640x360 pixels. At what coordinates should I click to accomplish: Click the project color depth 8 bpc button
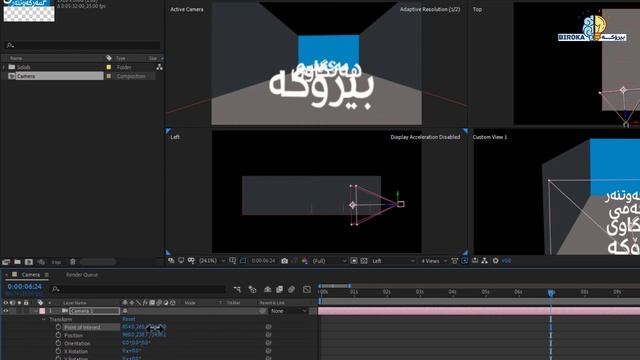(56, 262)
